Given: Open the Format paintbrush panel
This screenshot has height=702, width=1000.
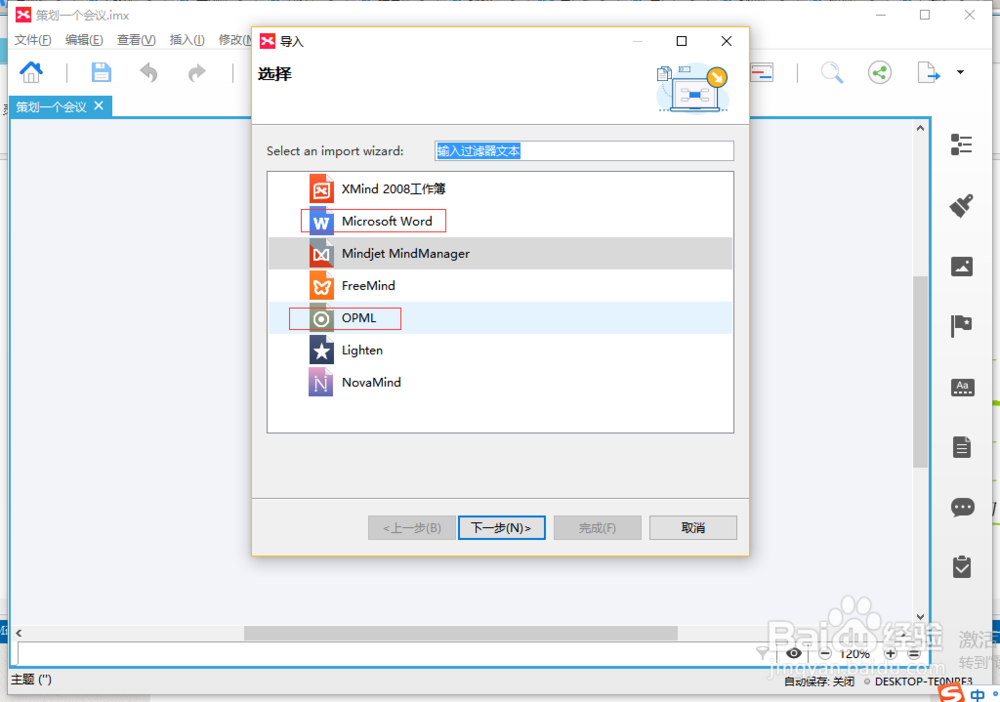Looking at the screenshot, I should [961, 205].
